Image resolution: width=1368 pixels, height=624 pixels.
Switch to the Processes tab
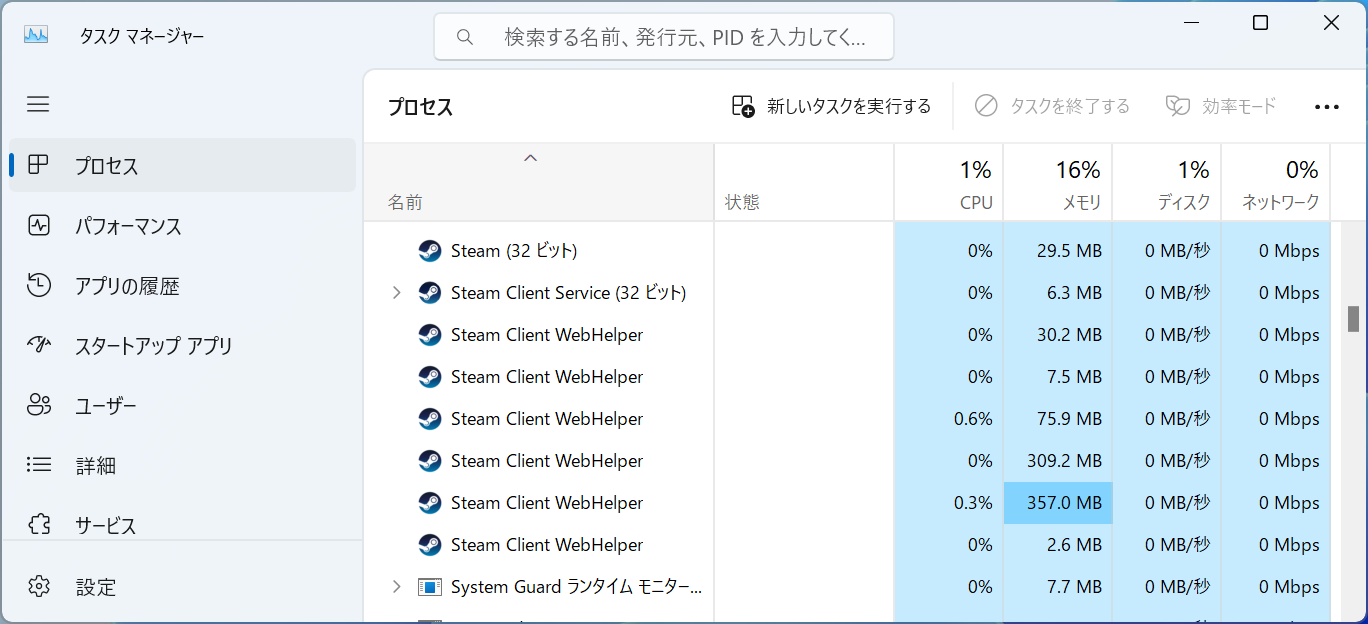182,166
